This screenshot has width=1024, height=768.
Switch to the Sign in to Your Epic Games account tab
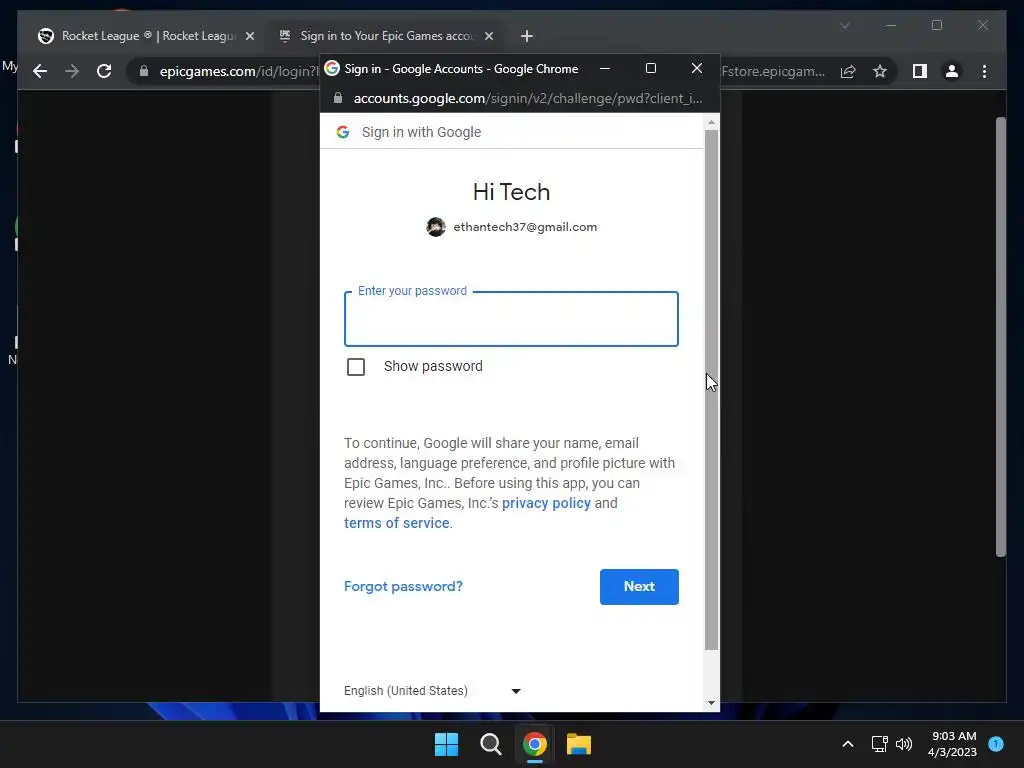pos(385,36)
